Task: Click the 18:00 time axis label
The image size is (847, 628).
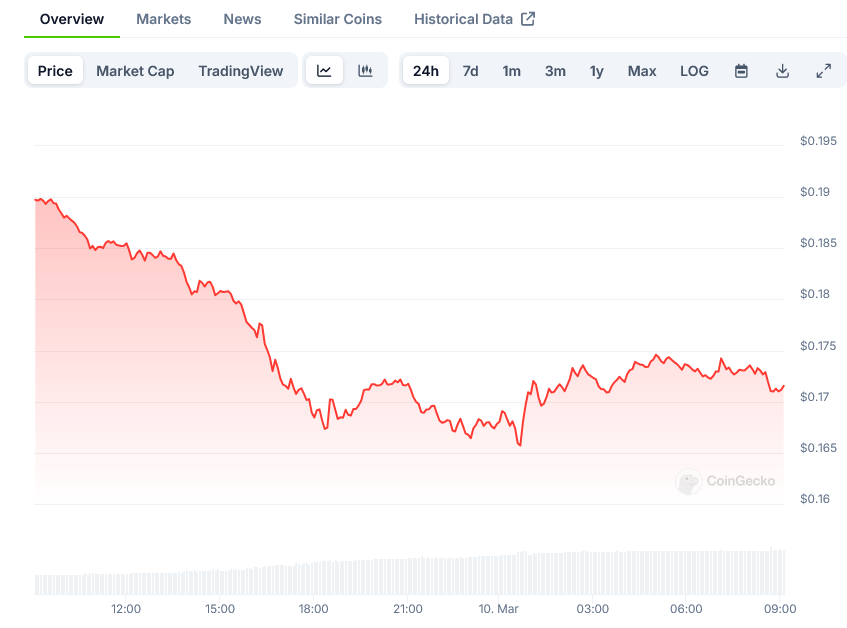Action: pos(313,609)
